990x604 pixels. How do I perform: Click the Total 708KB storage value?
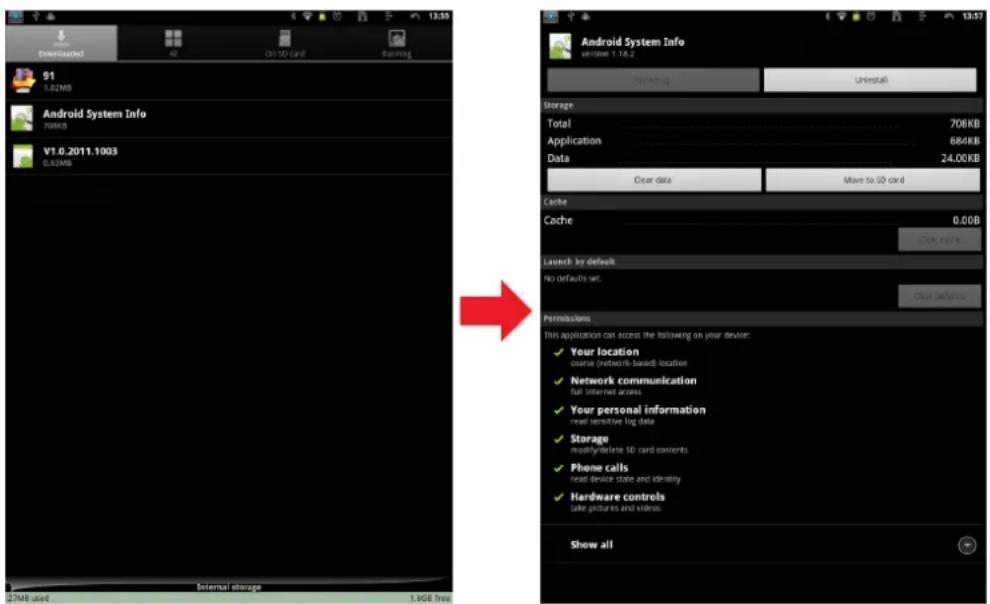click(x=964, y=124)
